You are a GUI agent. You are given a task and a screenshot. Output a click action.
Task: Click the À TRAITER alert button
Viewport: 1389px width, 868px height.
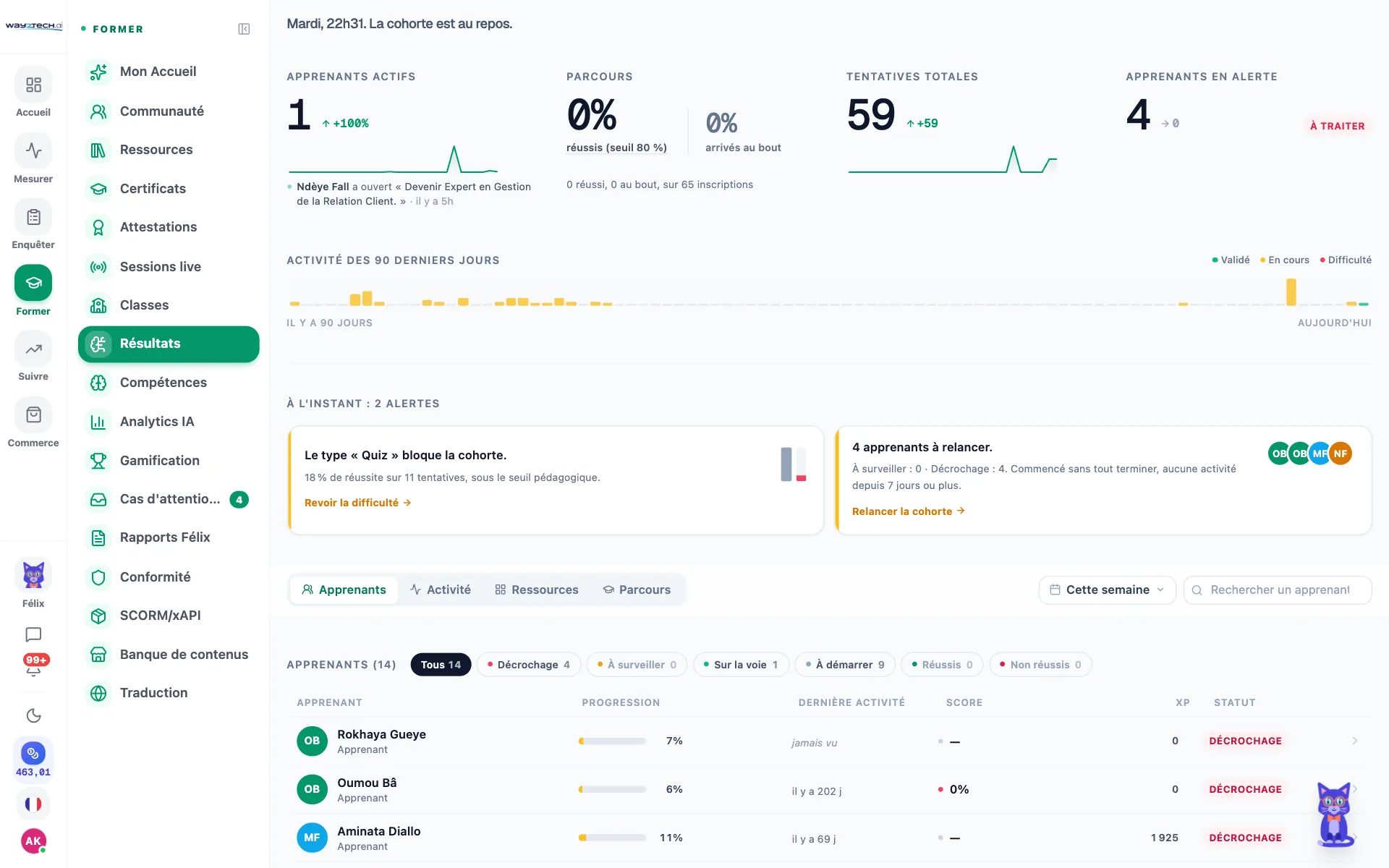tap(1337, 126)
